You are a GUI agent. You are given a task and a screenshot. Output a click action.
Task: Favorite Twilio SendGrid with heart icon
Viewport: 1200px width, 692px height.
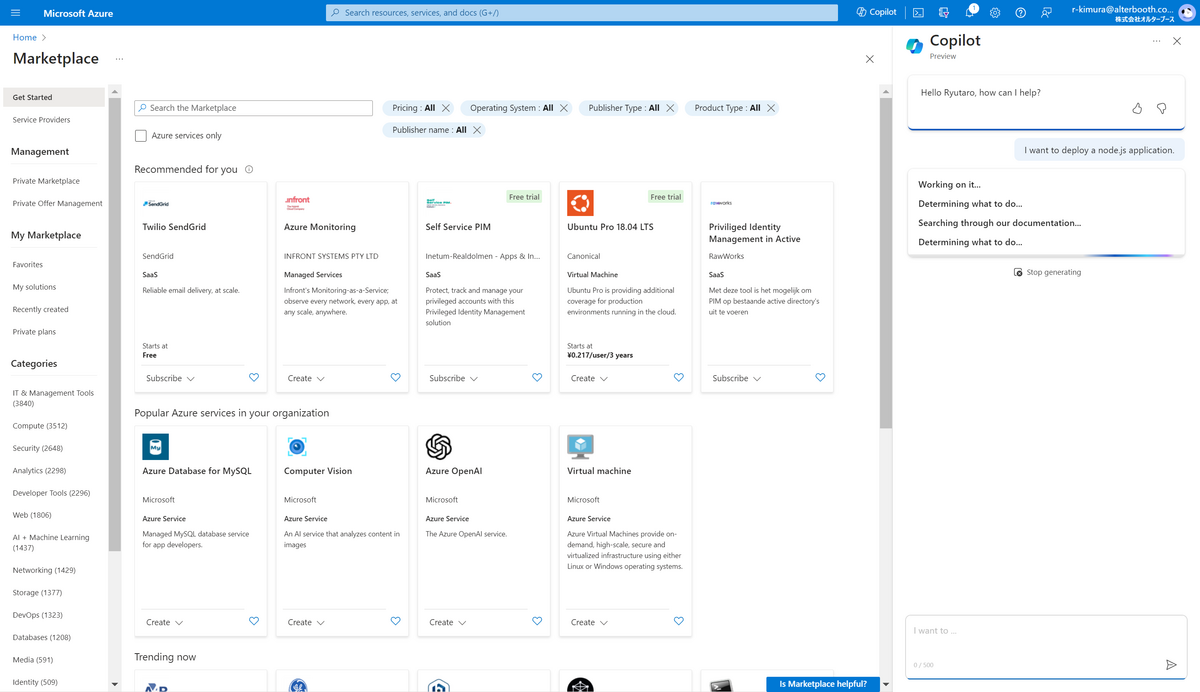pyautogui.click(x=253, y=378)
